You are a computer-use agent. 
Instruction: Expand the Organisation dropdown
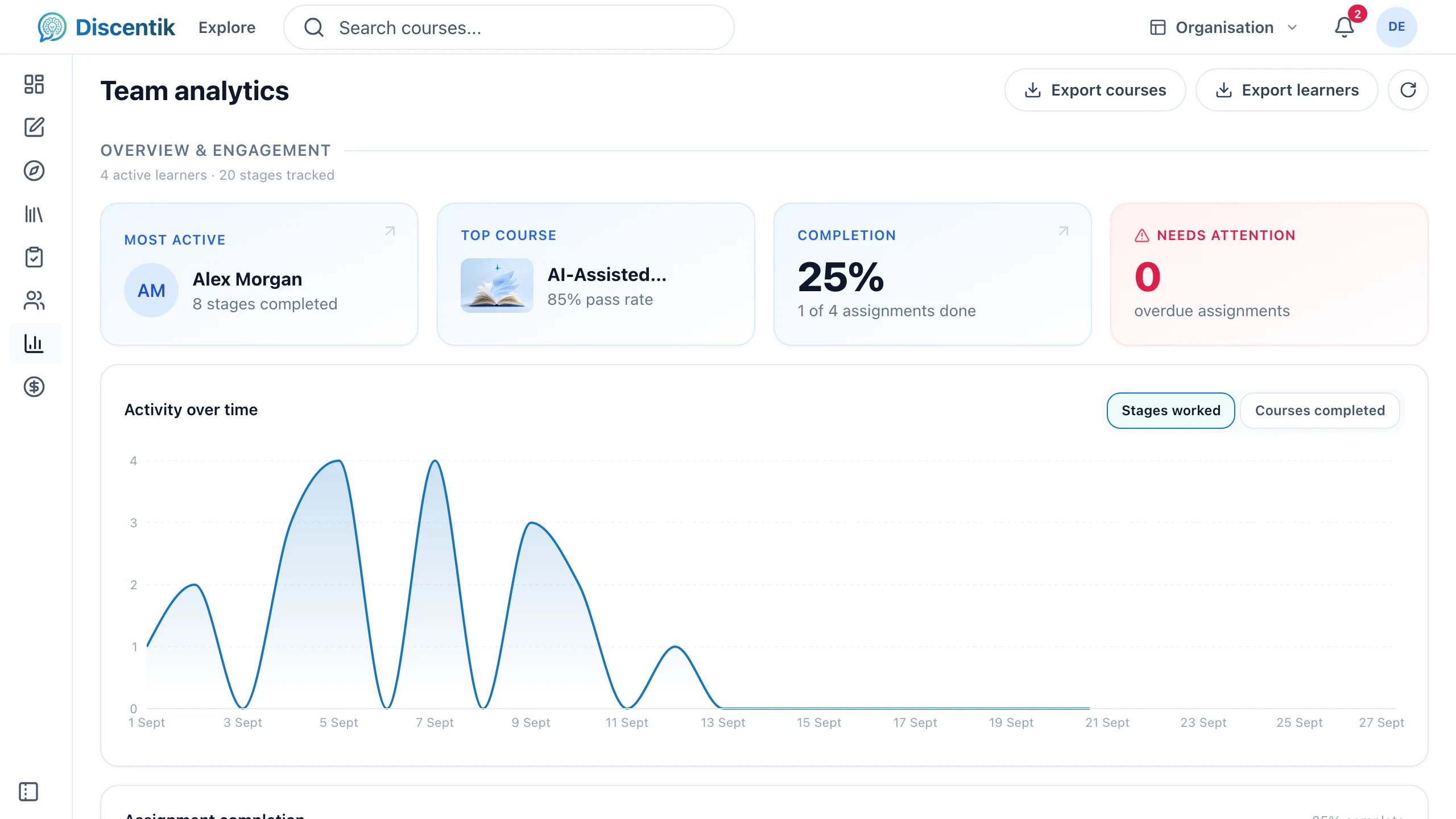(x=1224, y=27)
